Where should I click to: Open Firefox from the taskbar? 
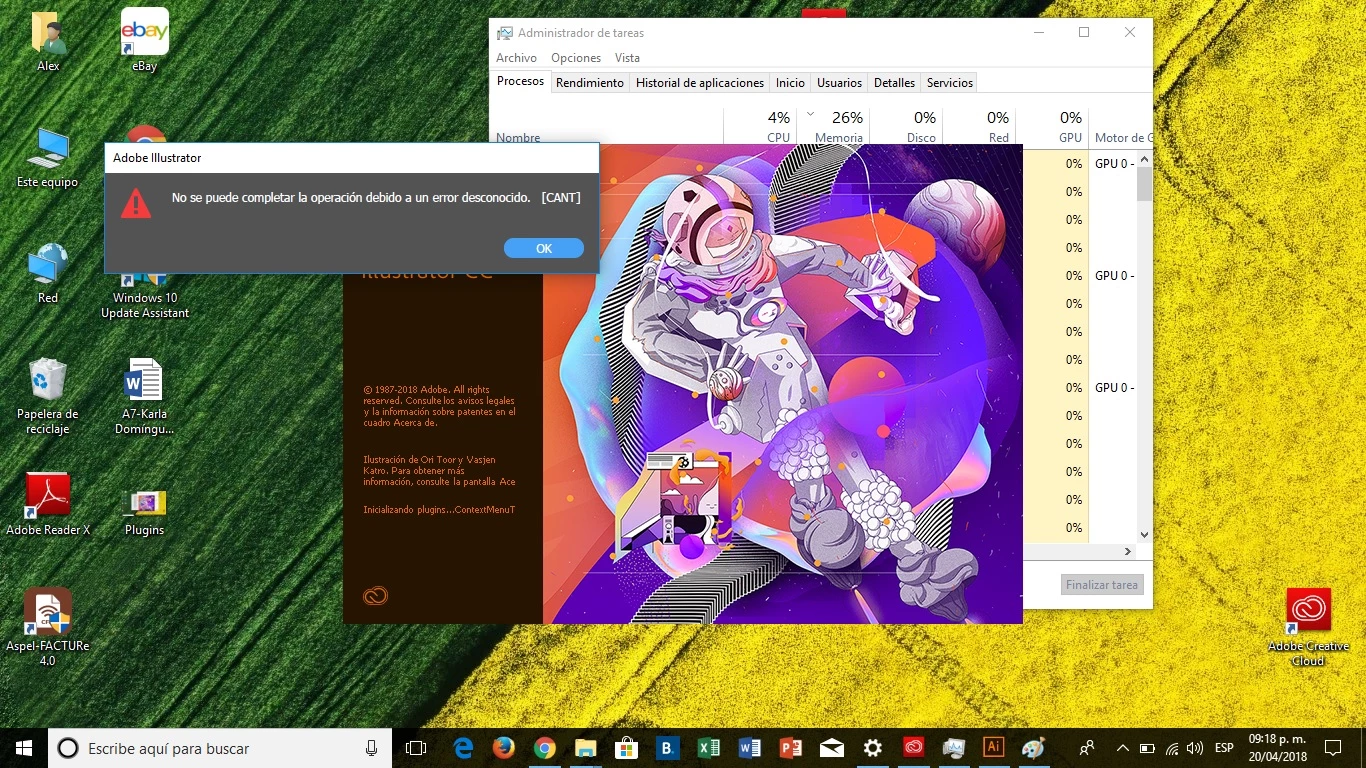(503, 748)
